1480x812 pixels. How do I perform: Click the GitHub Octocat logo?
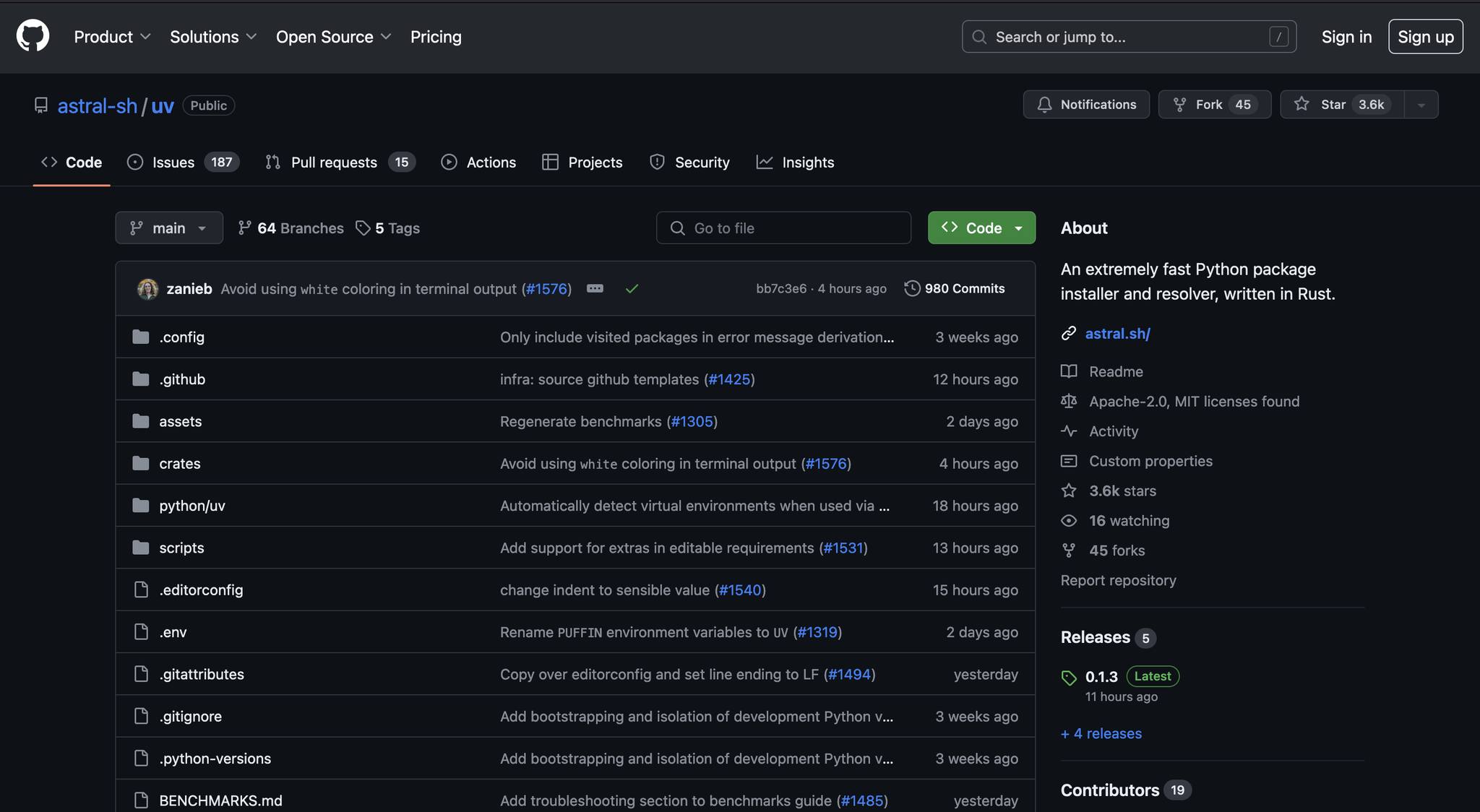pyautogui.click(x=33, y=36)
